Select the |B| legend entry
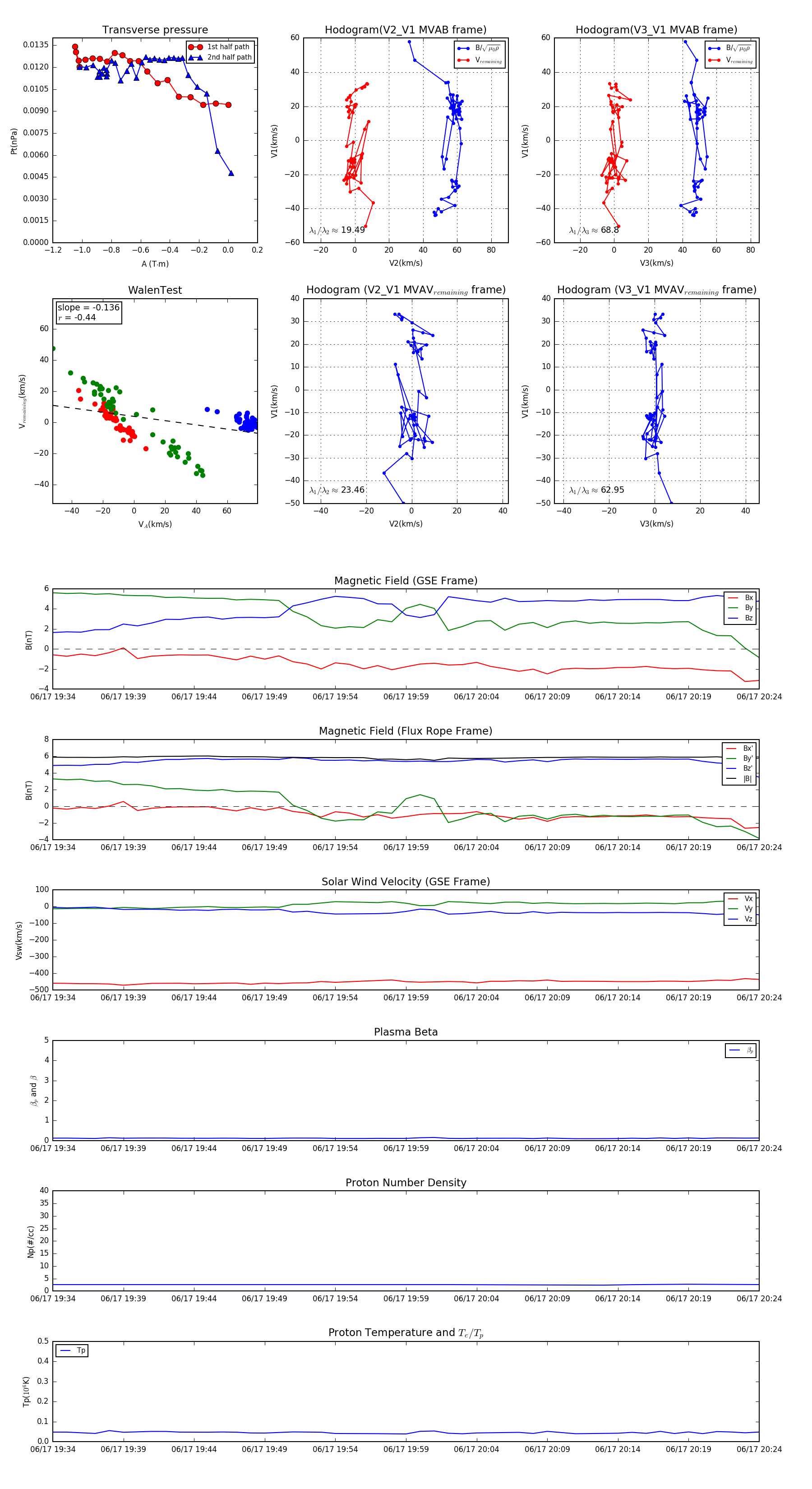Image resolution: width=812 pixels, height=1489 pixels. (739, 779)
